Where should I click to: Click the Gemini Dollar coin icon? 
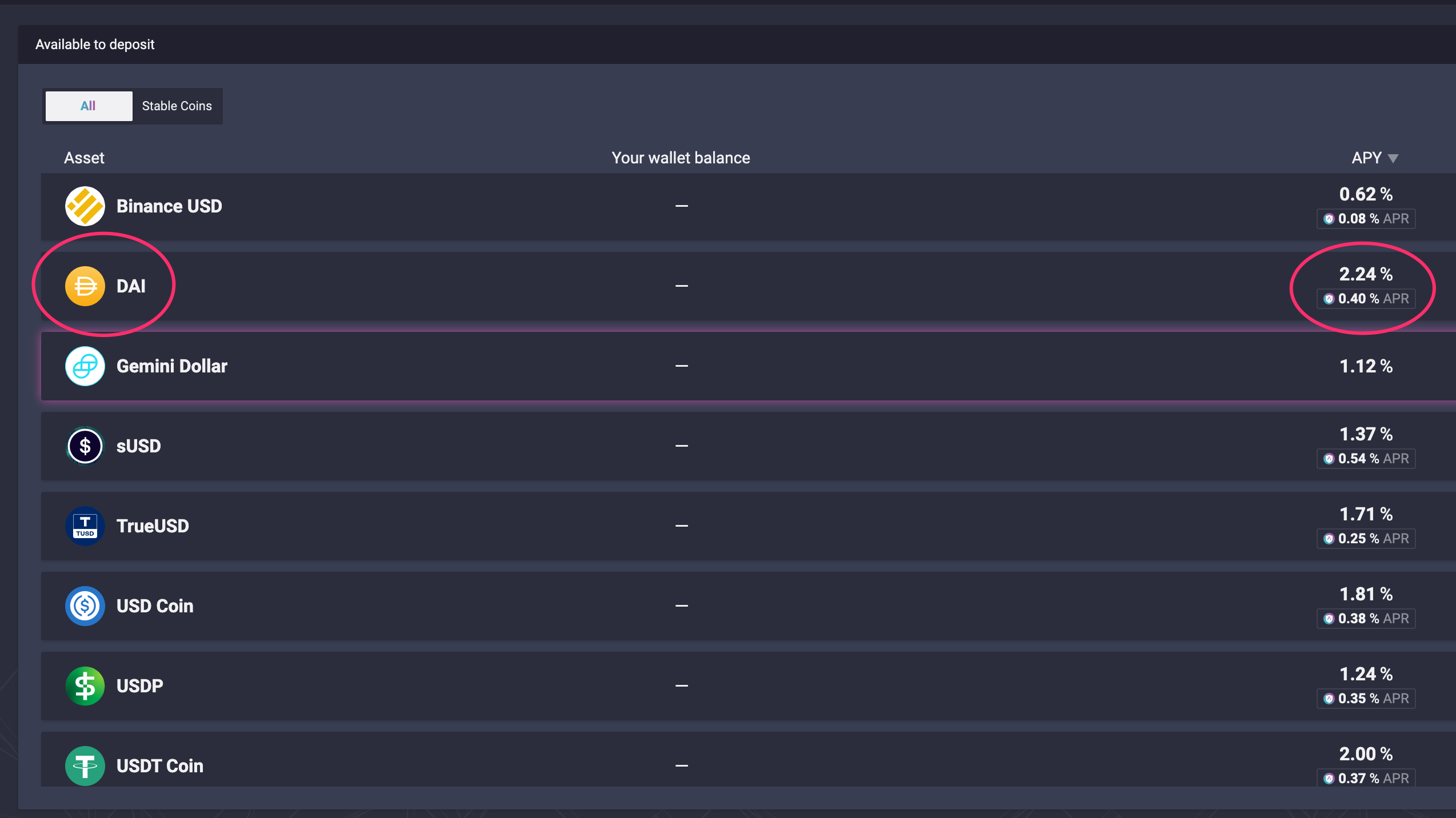tap(85, 366)
